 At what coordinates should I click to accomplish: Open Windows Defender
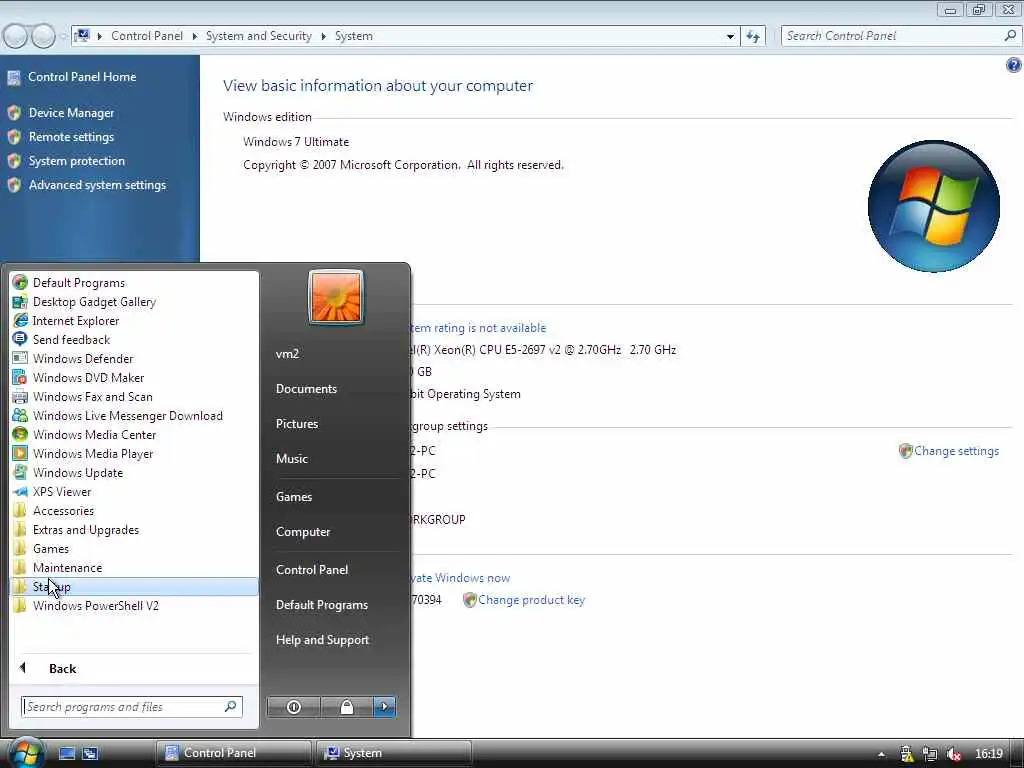pyautogui.click(x=83, y=359)
